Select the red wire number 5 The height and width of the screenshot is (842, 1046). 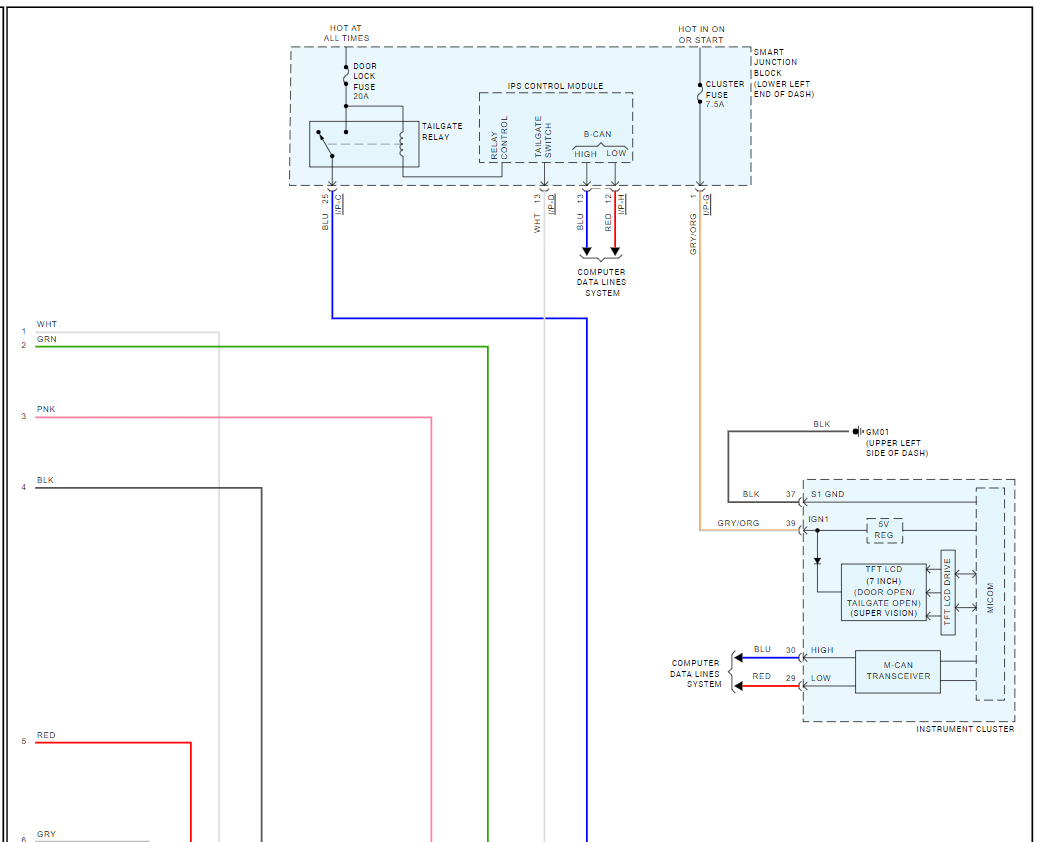pos(113,743)
